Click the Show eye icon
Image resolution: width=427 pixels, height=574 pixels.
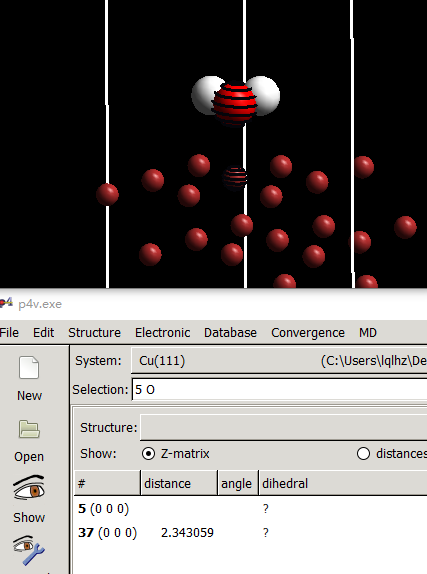click(x=29, y=487)
